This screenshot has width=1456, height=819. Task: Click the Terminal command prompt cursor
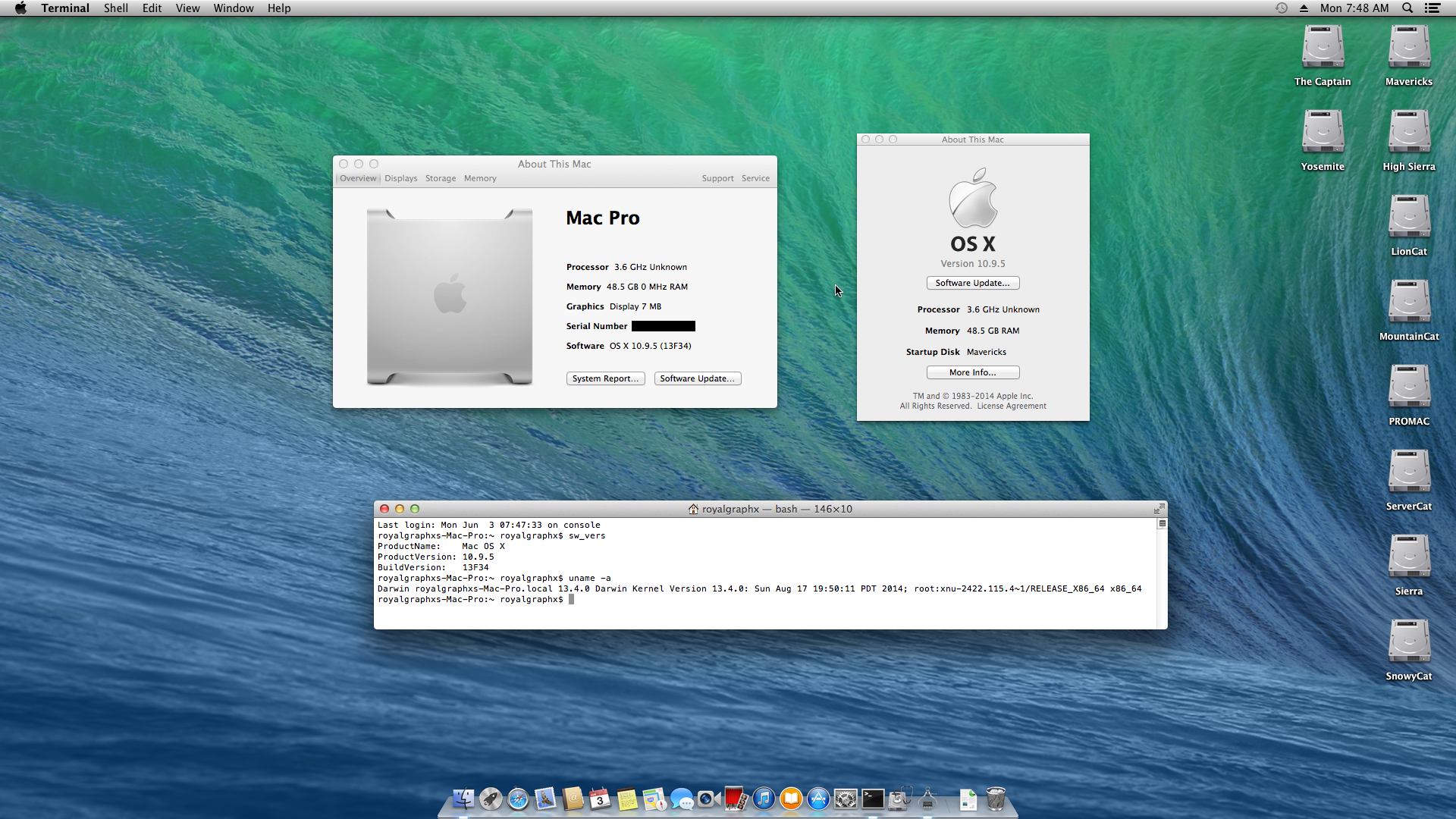(572, 599)
